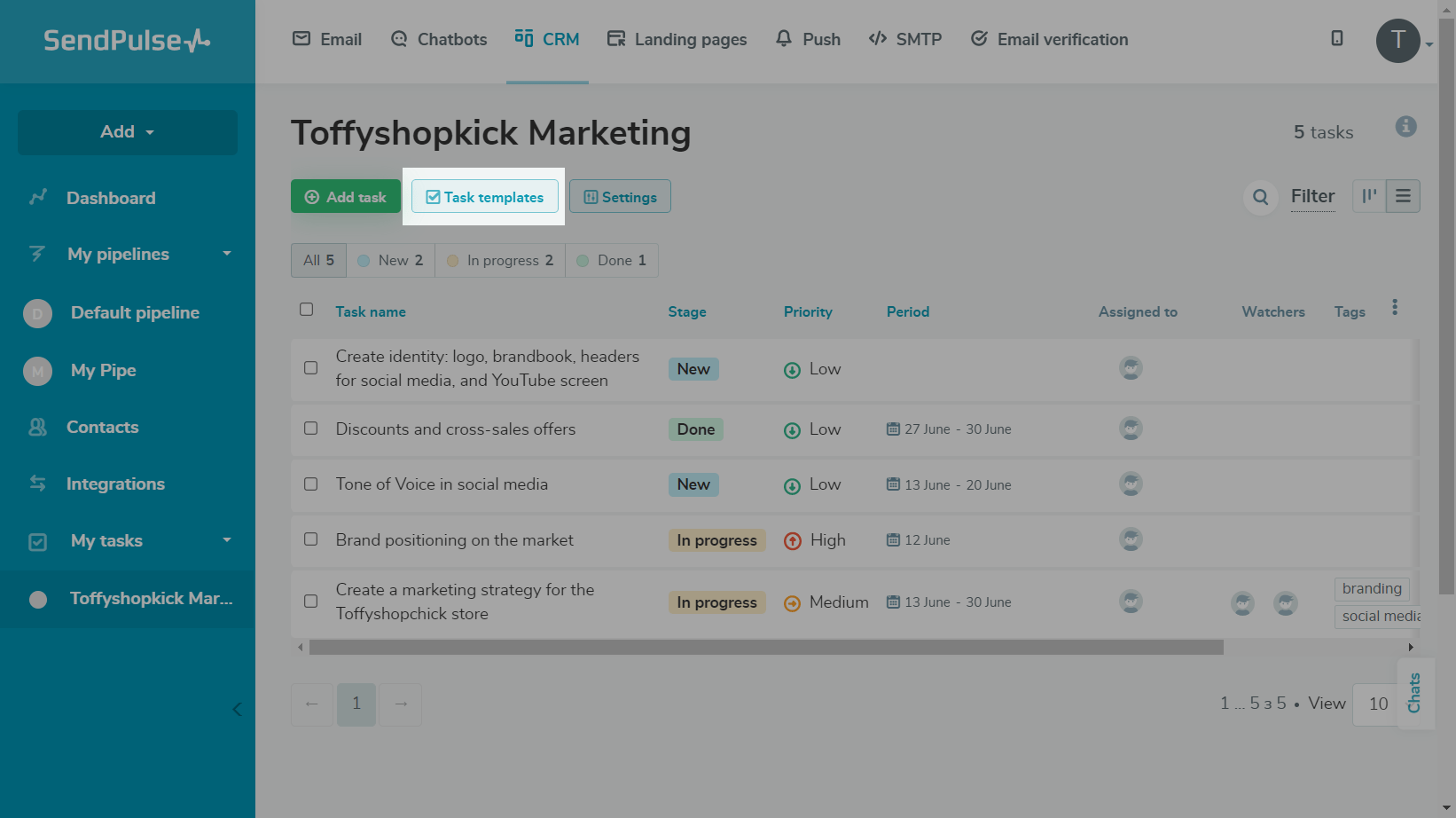Switch to list view icon
The image size is (1456, 818).
[1403, 196]
